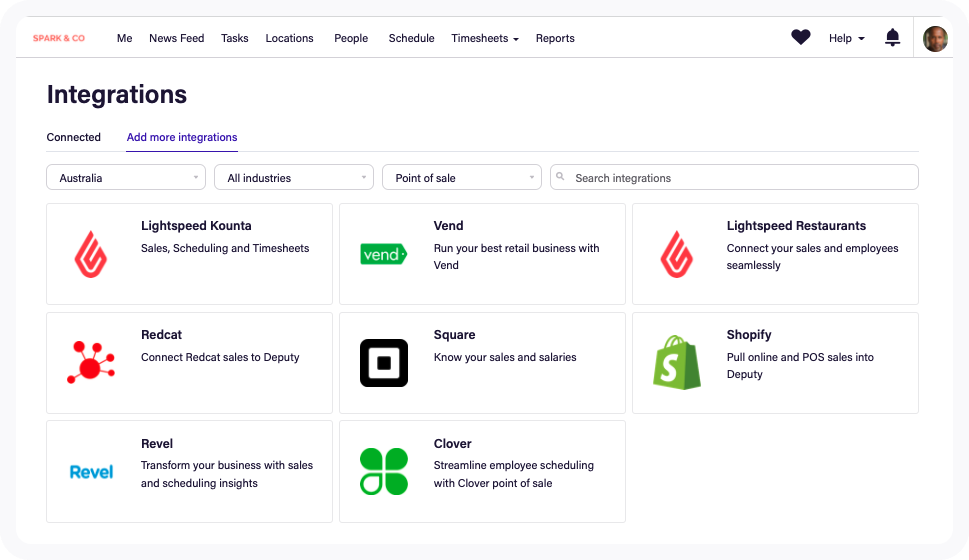Switch to the Connected tab
Screen dimensions: 969x560
[x=74, y=137]
